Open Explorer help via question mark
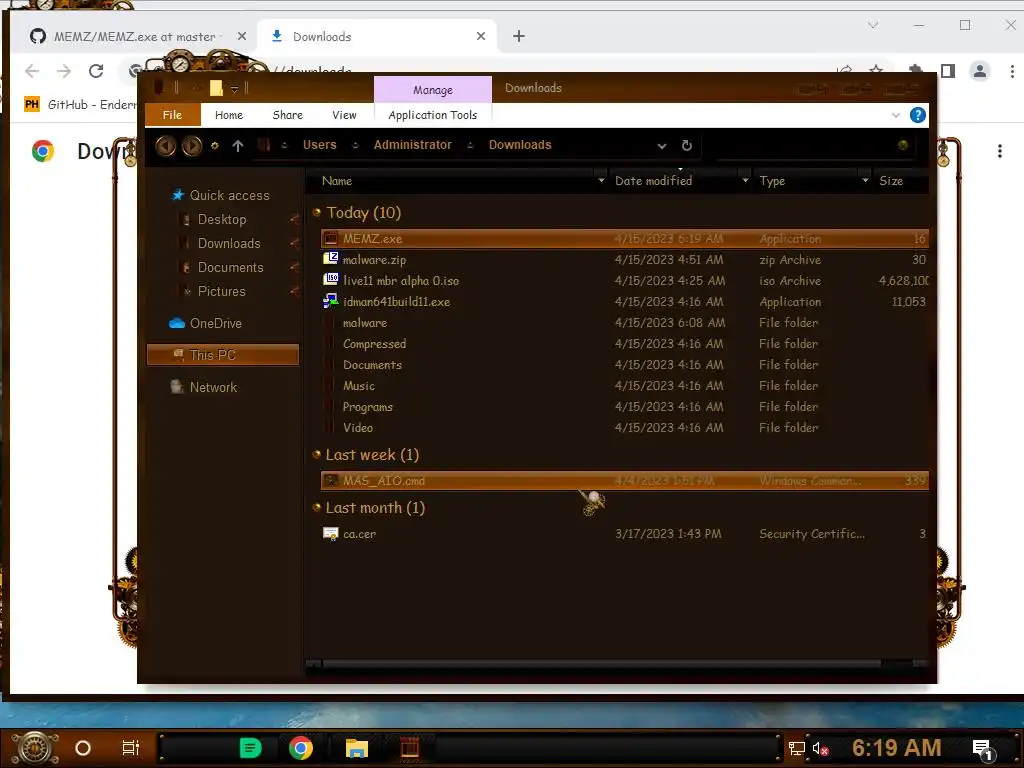Screen dimensions: 1024x768 click(x=918, y=115)
